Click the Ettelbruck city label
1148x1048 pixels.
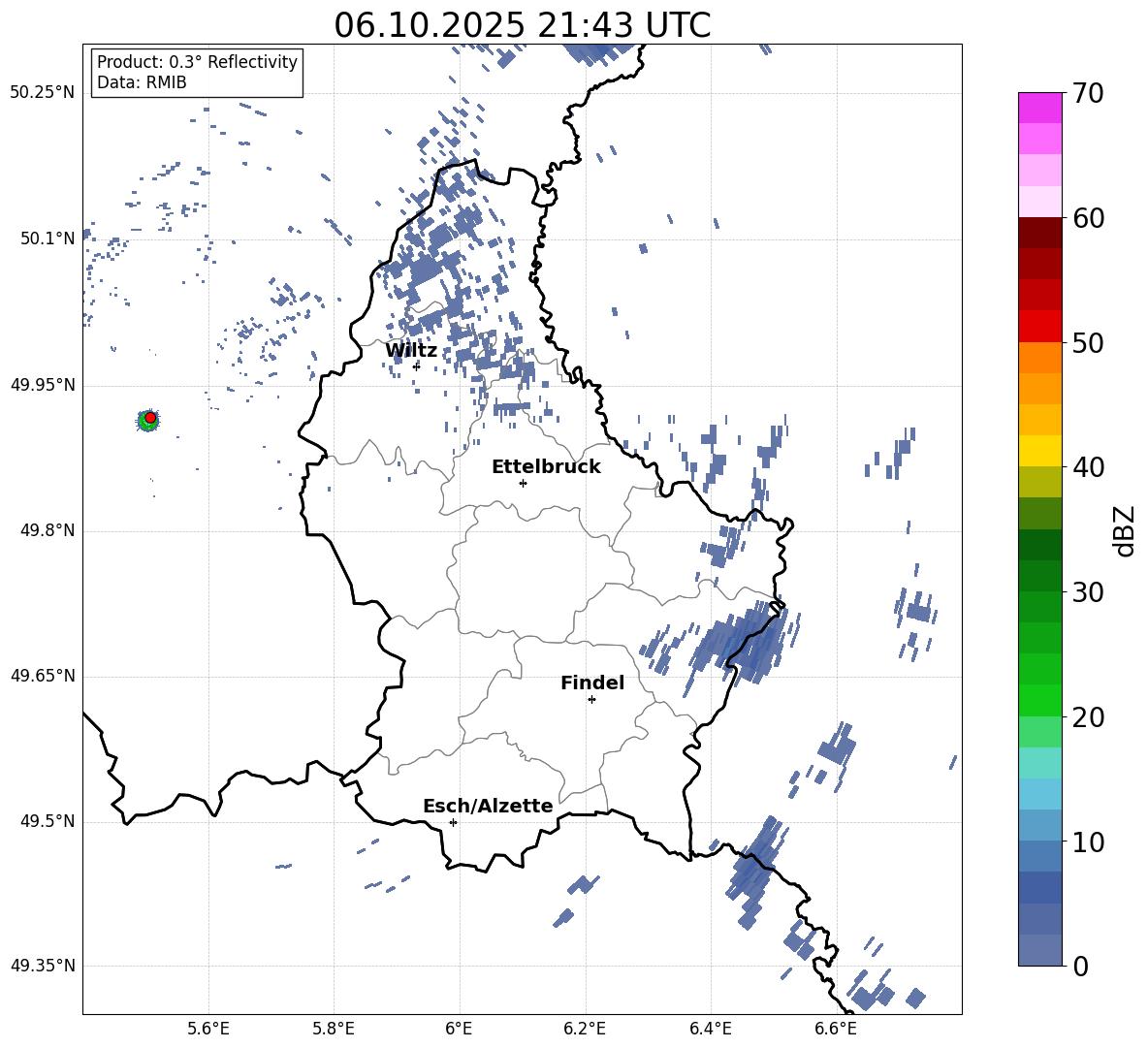pyautogui.click(x=546, y=467)
